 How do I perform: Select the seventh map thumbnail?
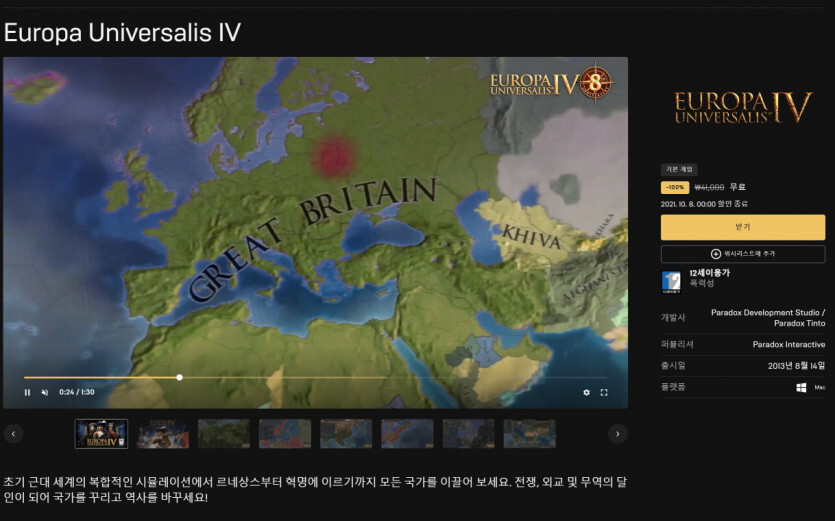tap(469, 434)
